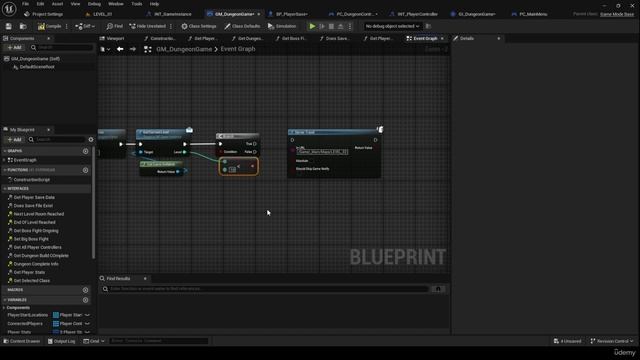Click the graph bookmarks dropdown icon
Image resolution: width=640 pixels, height=360 pixels.
point(105,49)
